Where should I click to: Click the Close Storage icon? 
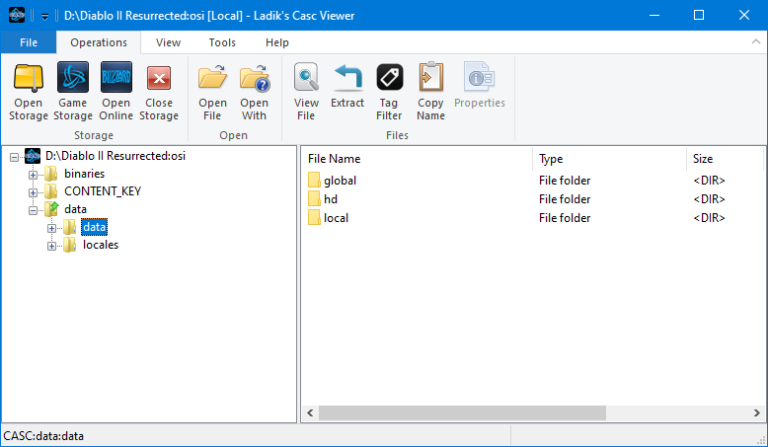point(159,79)
